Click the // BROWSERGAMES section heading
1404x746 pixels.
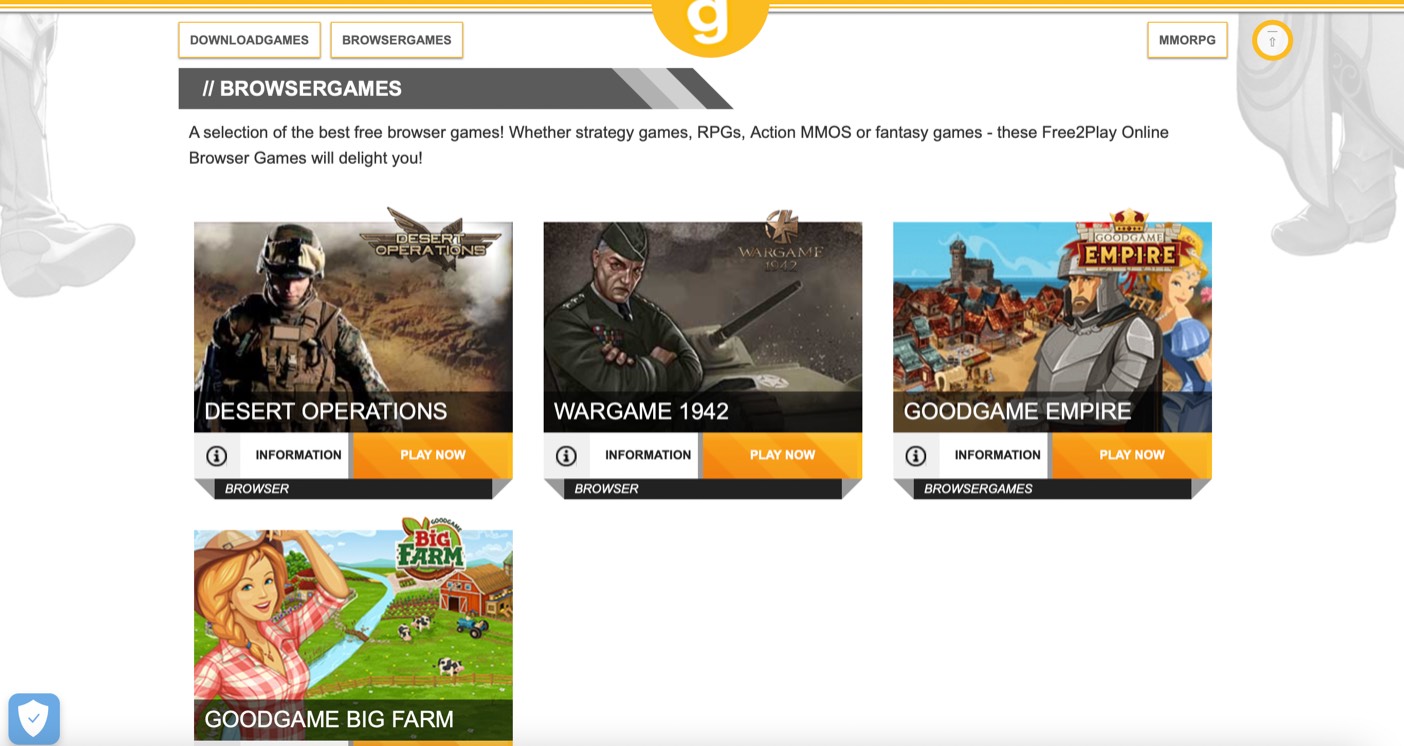[x=302, y=88]
